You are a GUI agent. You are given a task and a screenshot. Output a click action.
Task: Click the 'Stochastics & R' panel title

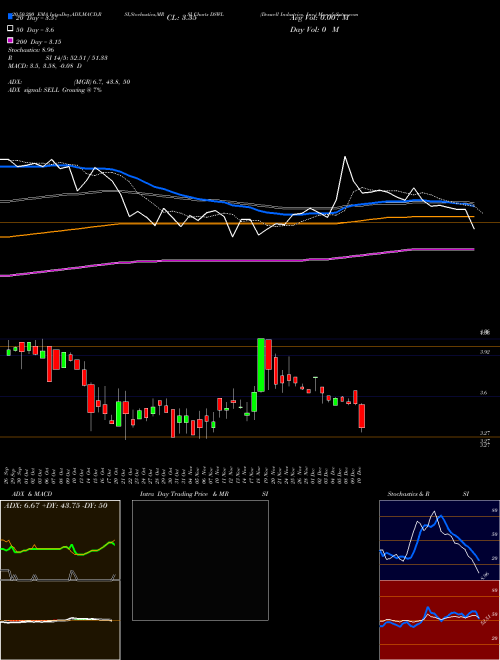[x=409, y=494]
